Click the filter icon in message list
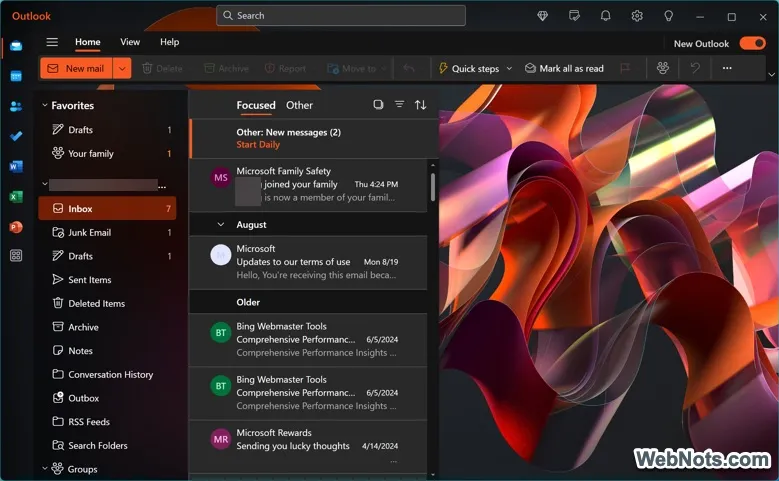The image size is (779, 481). pos(399,105)
